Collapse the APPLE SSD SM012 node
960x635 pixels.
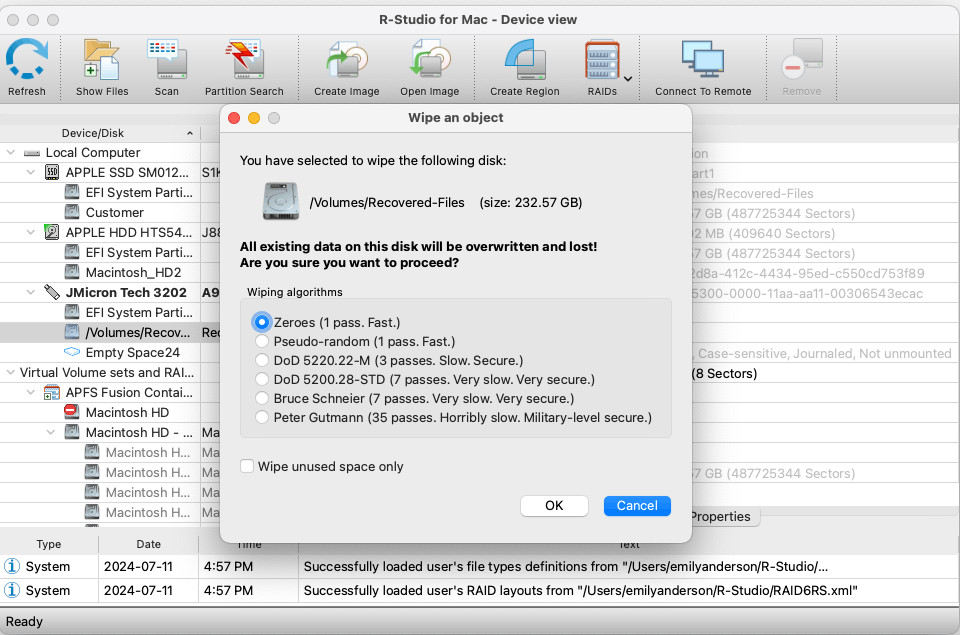31,173
